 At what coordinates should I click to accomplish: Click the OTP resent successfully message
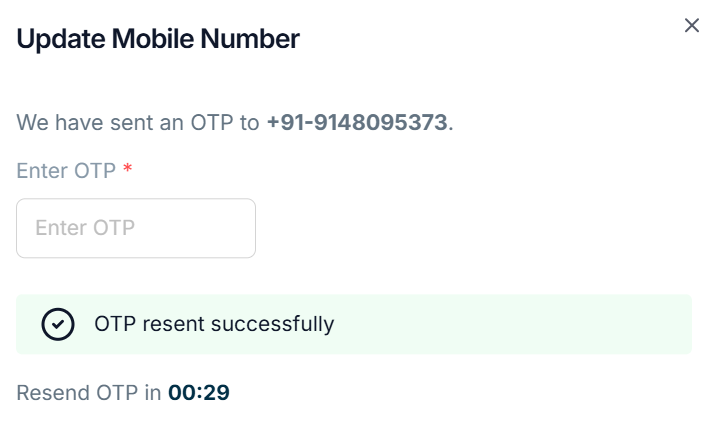click(x=214, y=324)
